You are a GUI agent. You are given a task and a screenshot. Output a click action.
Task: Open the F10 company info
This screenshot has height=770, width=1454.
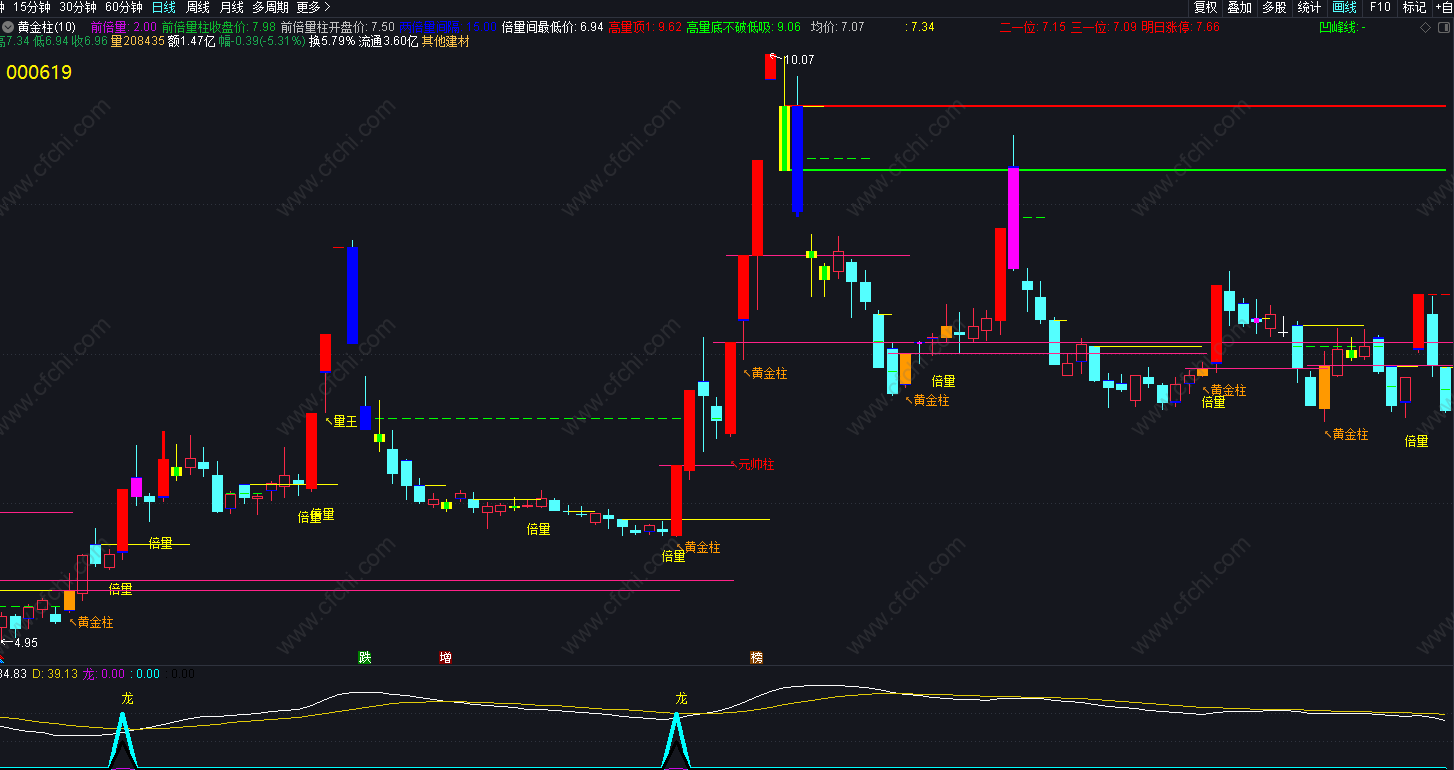coord(1380,7)
